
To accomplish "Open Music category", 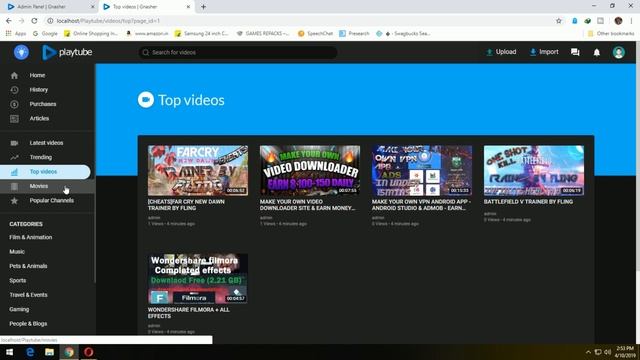I will click(x=17, y=252).
